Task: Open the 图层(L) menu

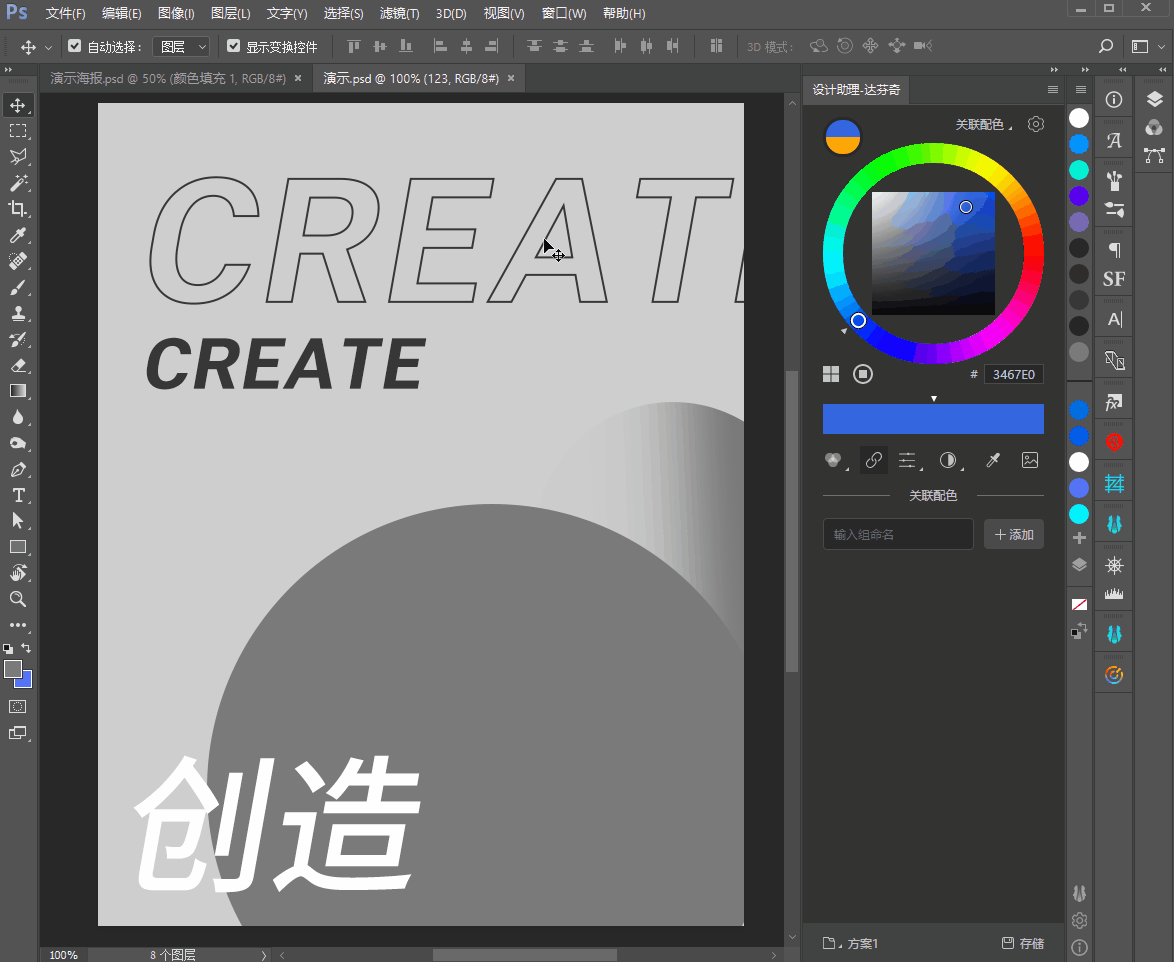Action: tap(231, 13)
